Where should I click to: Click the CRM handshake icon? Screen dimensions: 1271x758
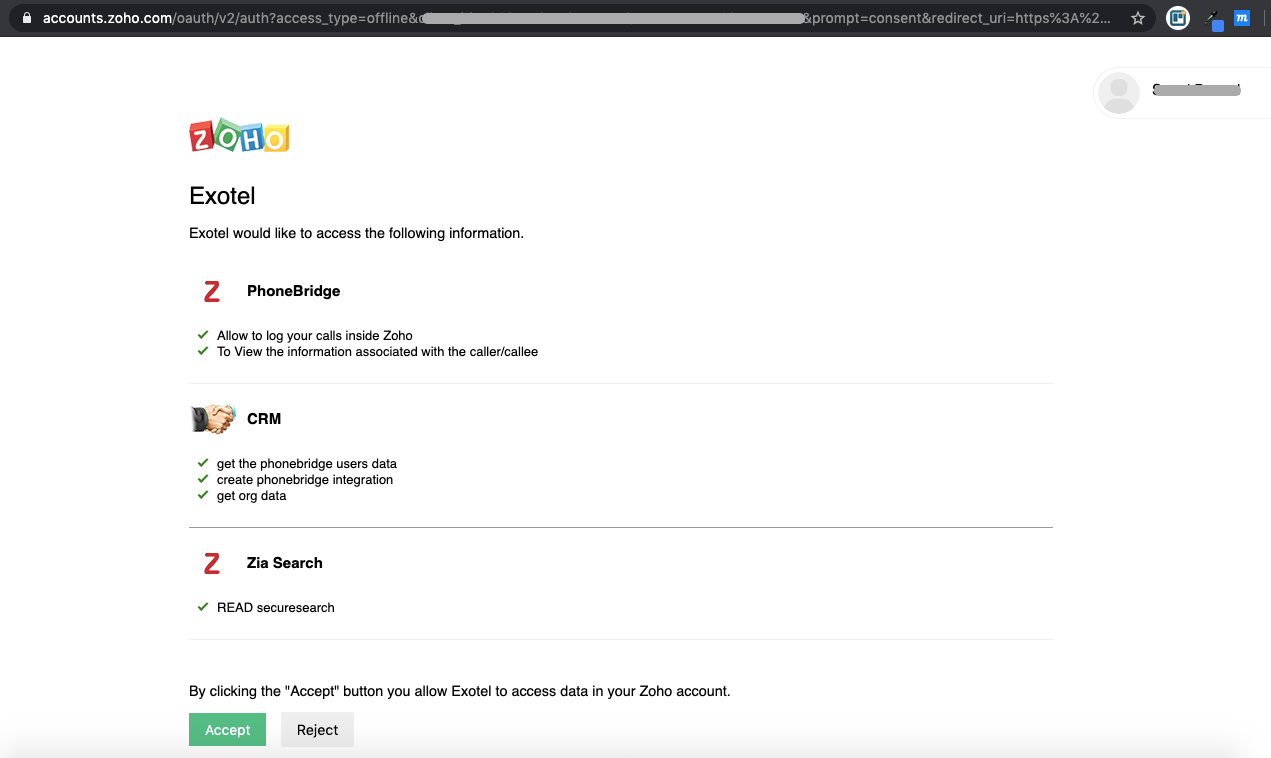tap(212, 419)
